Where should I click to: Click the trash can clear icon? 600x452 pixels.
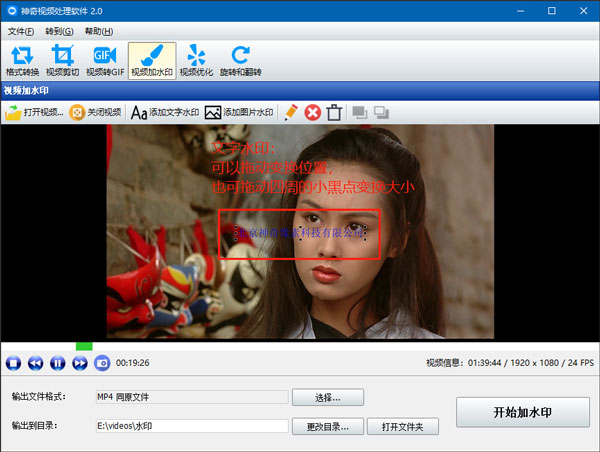coord(334,113)
